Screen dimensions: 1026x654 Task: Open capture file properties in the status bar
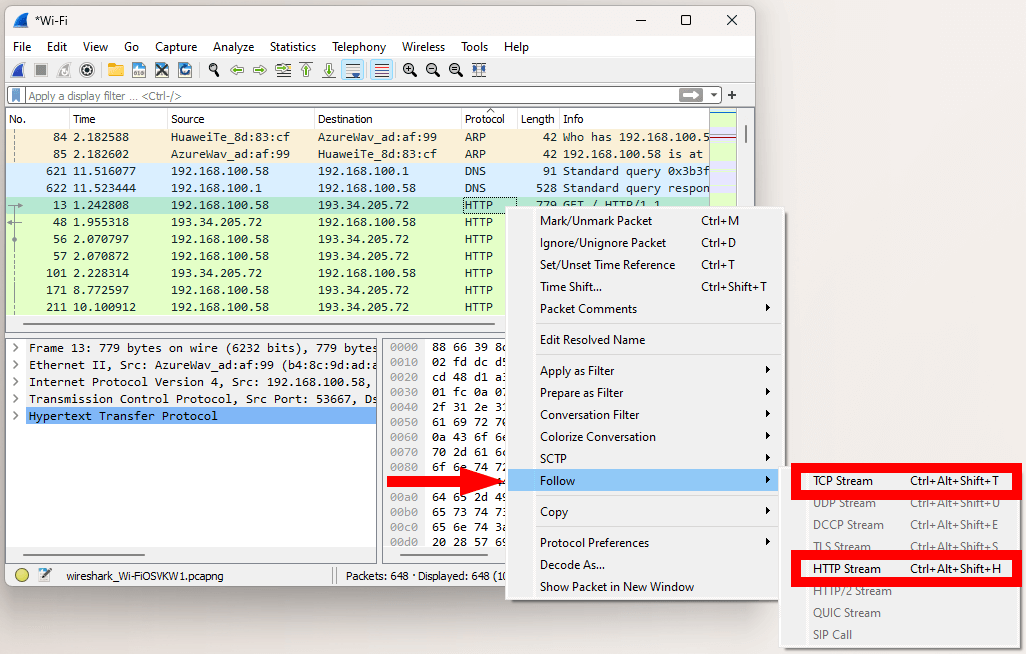(x=44, y=575)
